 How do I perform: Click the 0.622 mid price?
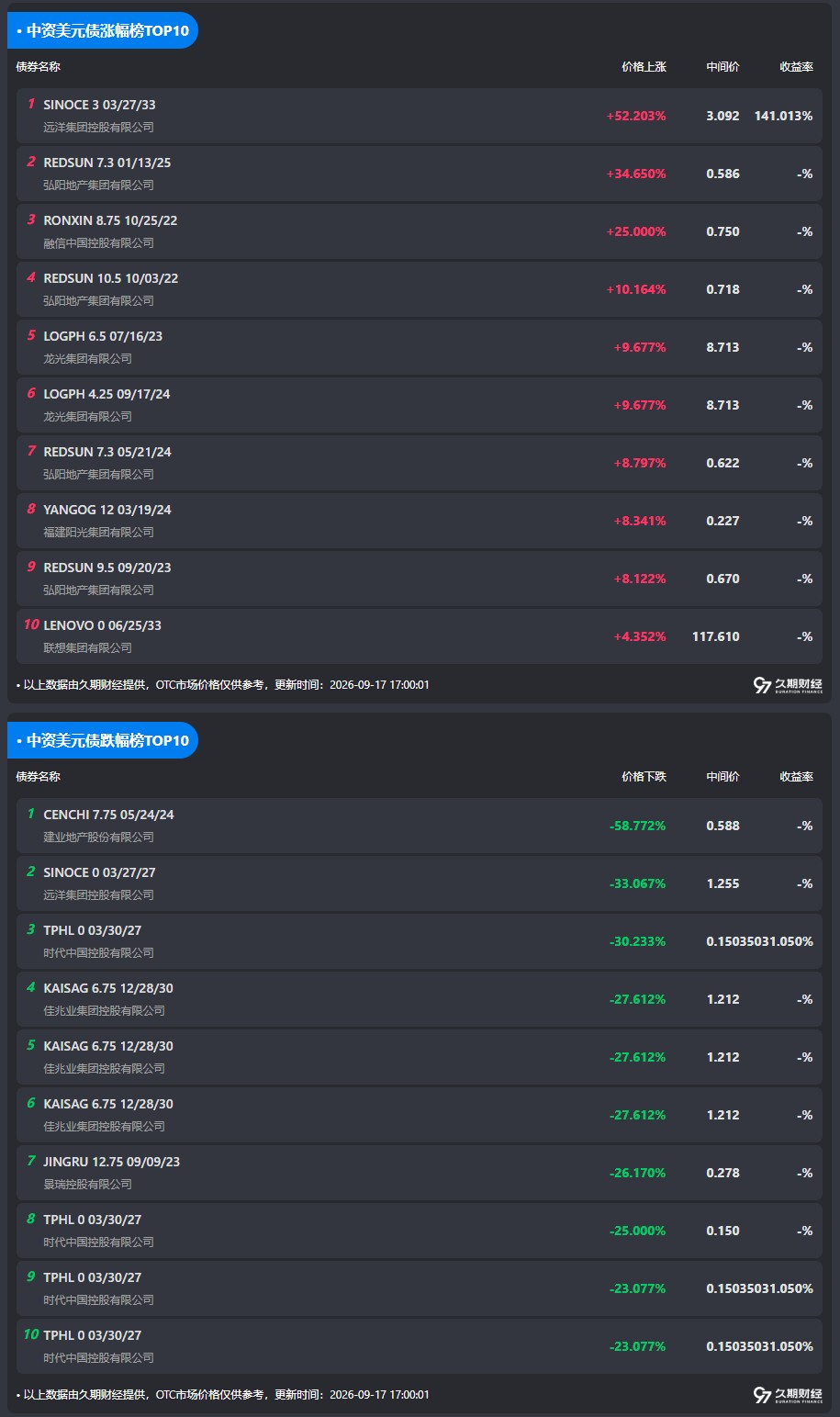click(x=722, y=463)
